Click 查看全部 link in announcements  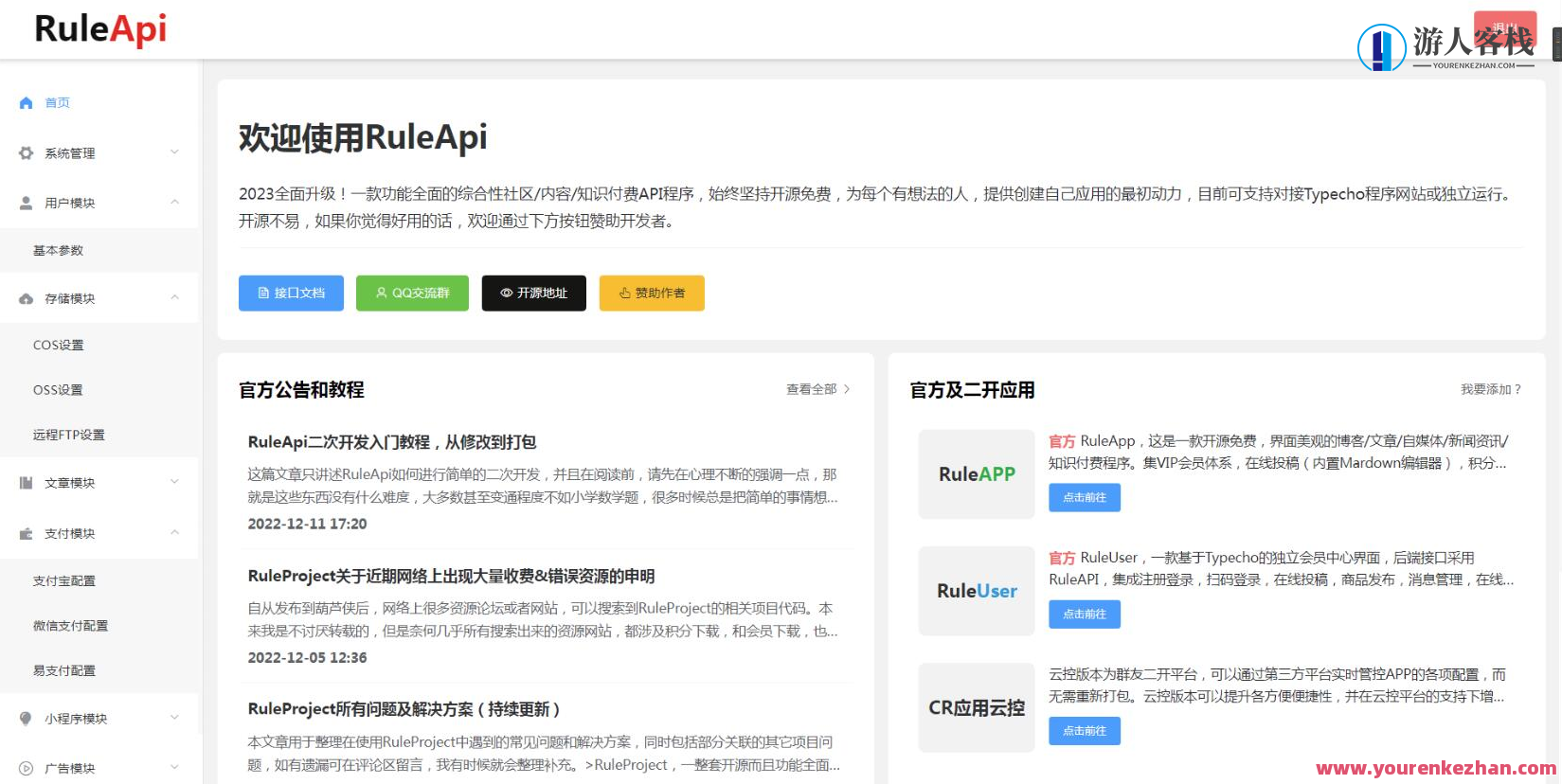818,389
